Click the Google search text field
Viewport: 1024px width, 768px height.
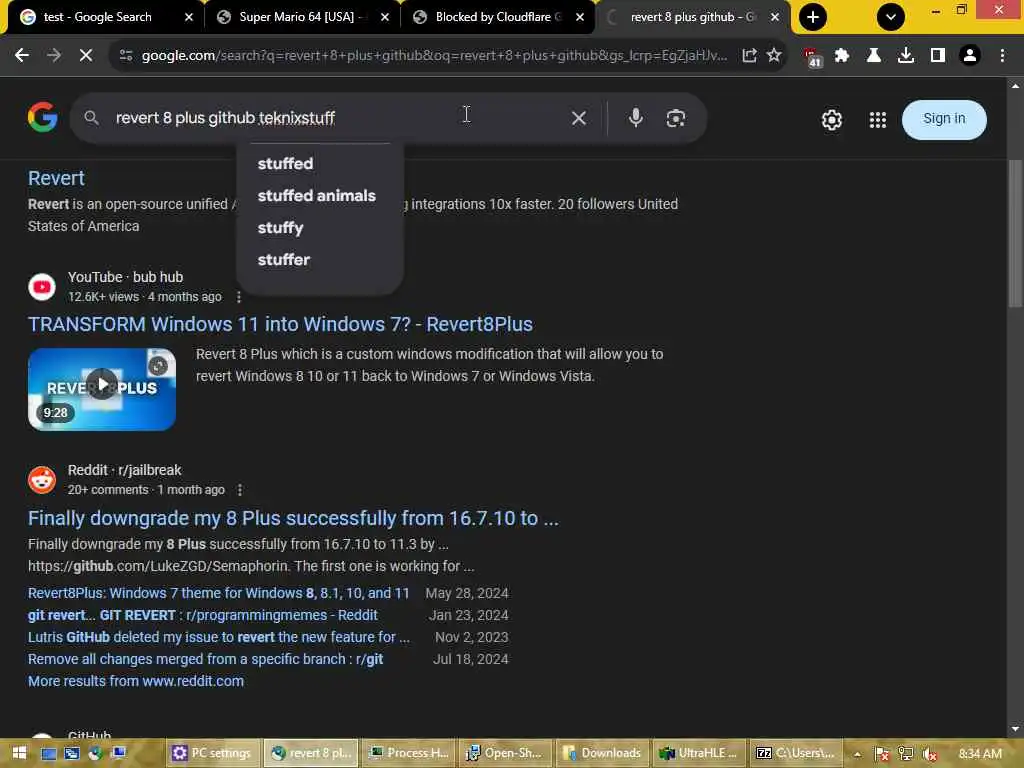(333, 118)
